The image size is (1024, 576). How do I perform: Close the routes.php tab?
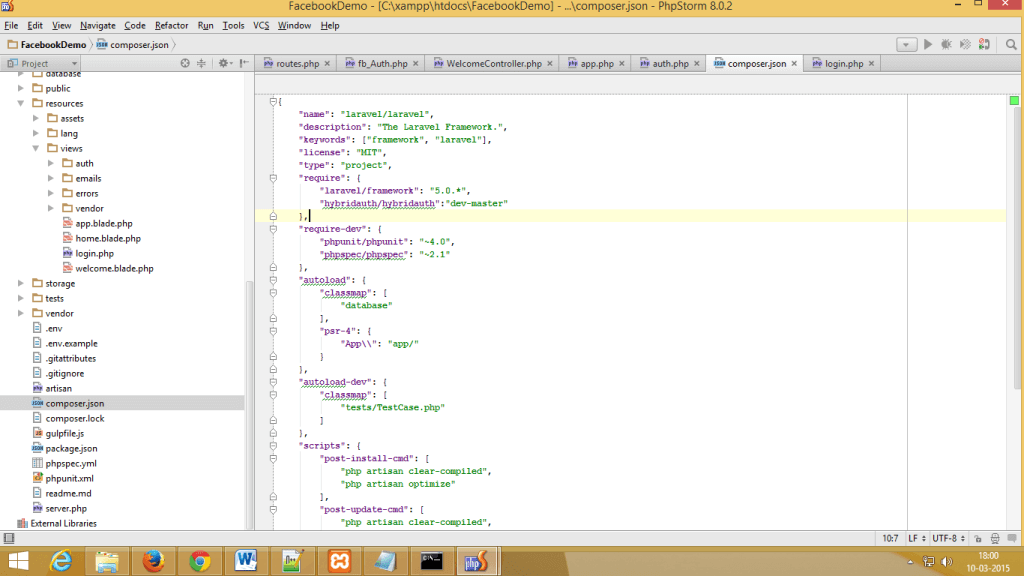[327, 63]
